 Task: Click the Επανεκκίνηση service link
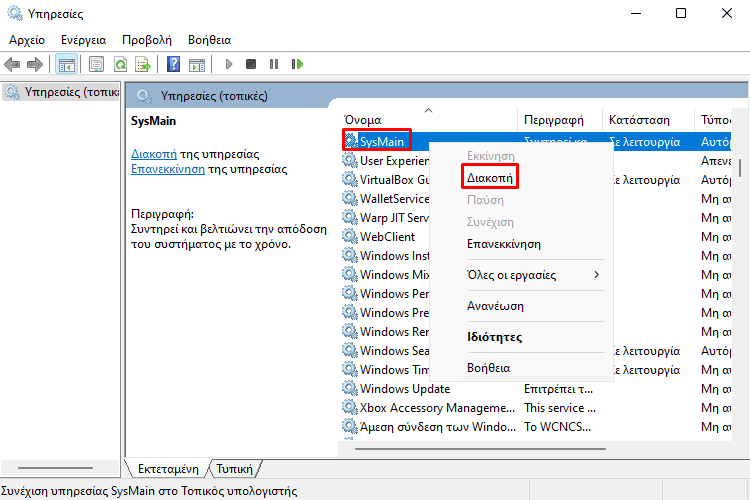pyautogui.click(x=168, y=169)
